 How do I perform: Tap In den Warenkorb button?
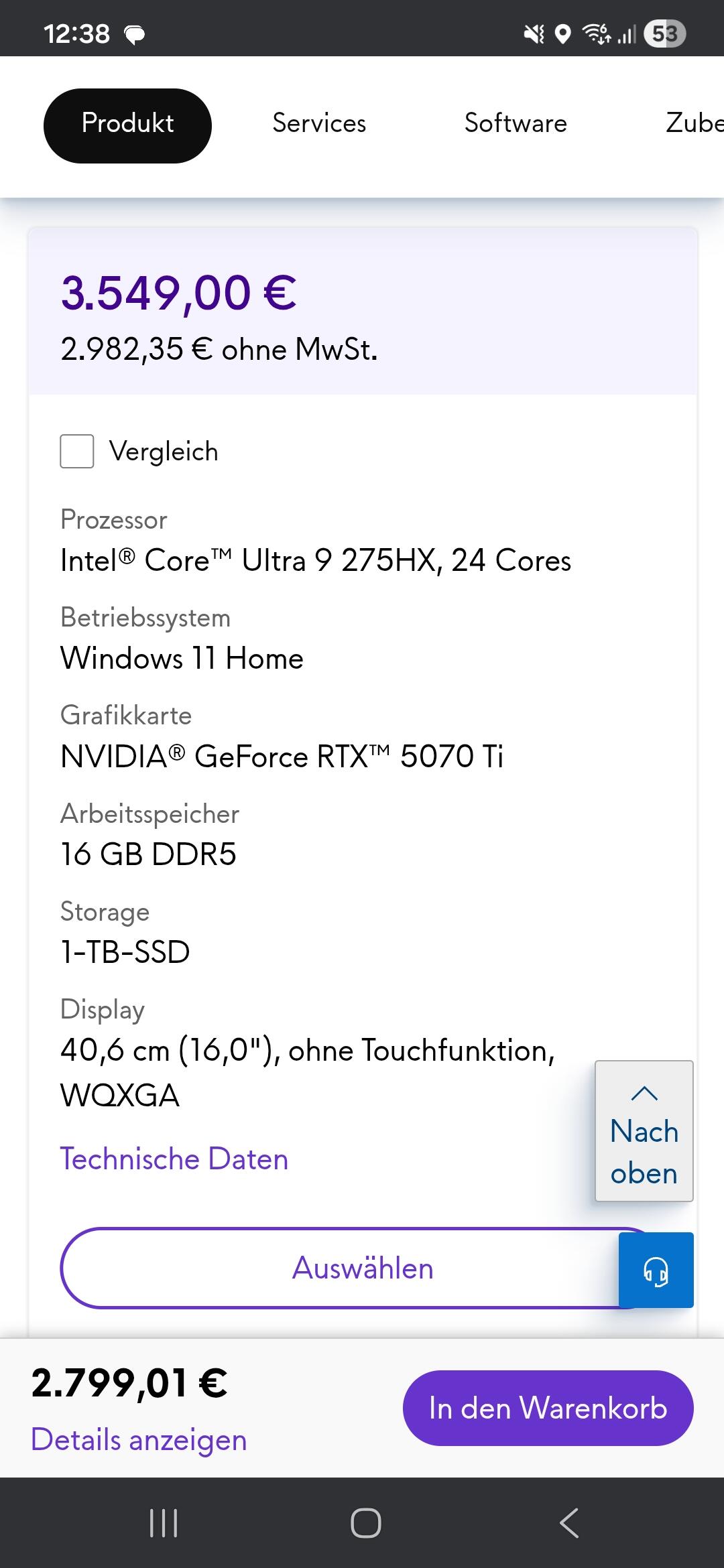click(548, 1408)
